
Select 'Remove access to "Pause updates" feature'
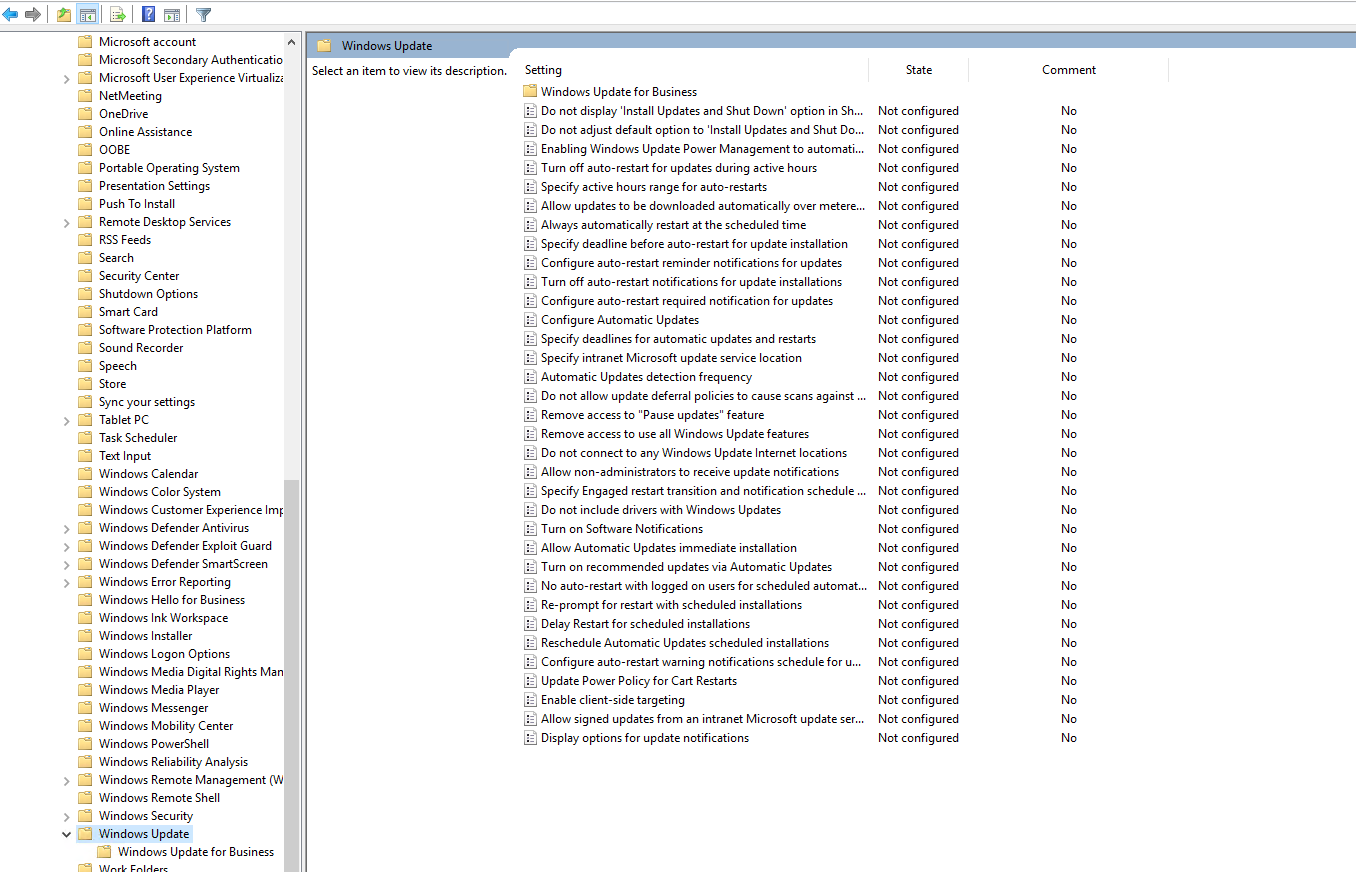pyautogui.click(x=652, y=415)
